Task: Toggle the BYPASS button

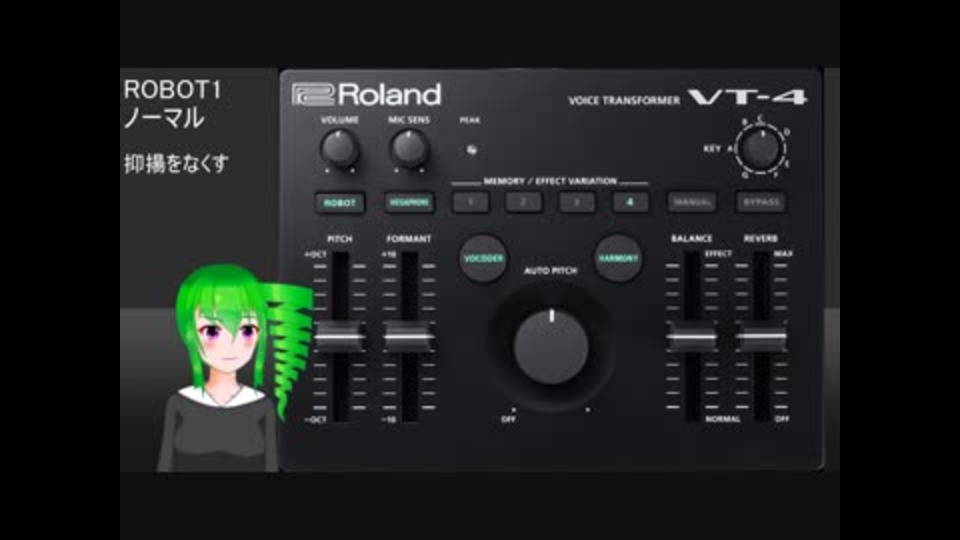Action: pos(761,202)
